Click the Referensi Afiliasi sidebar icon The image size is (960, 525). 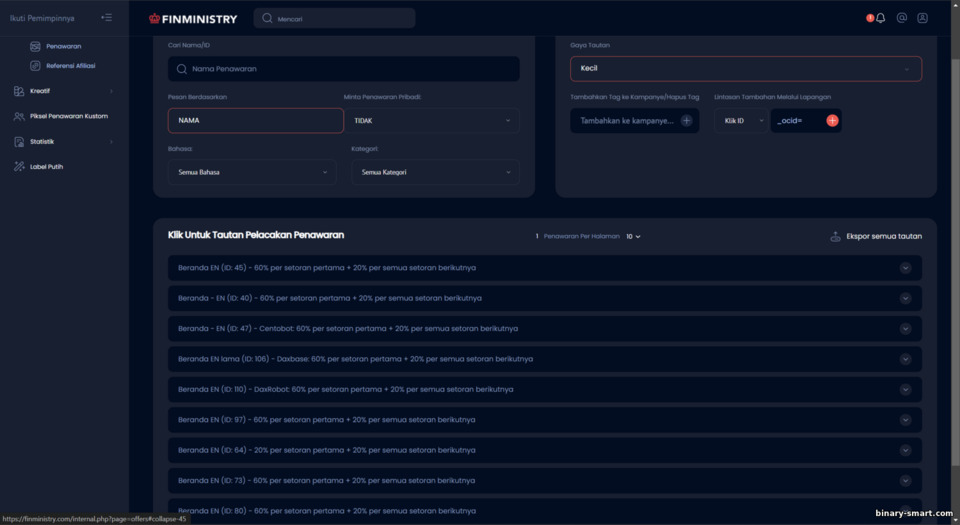click(x=35, y=65)
